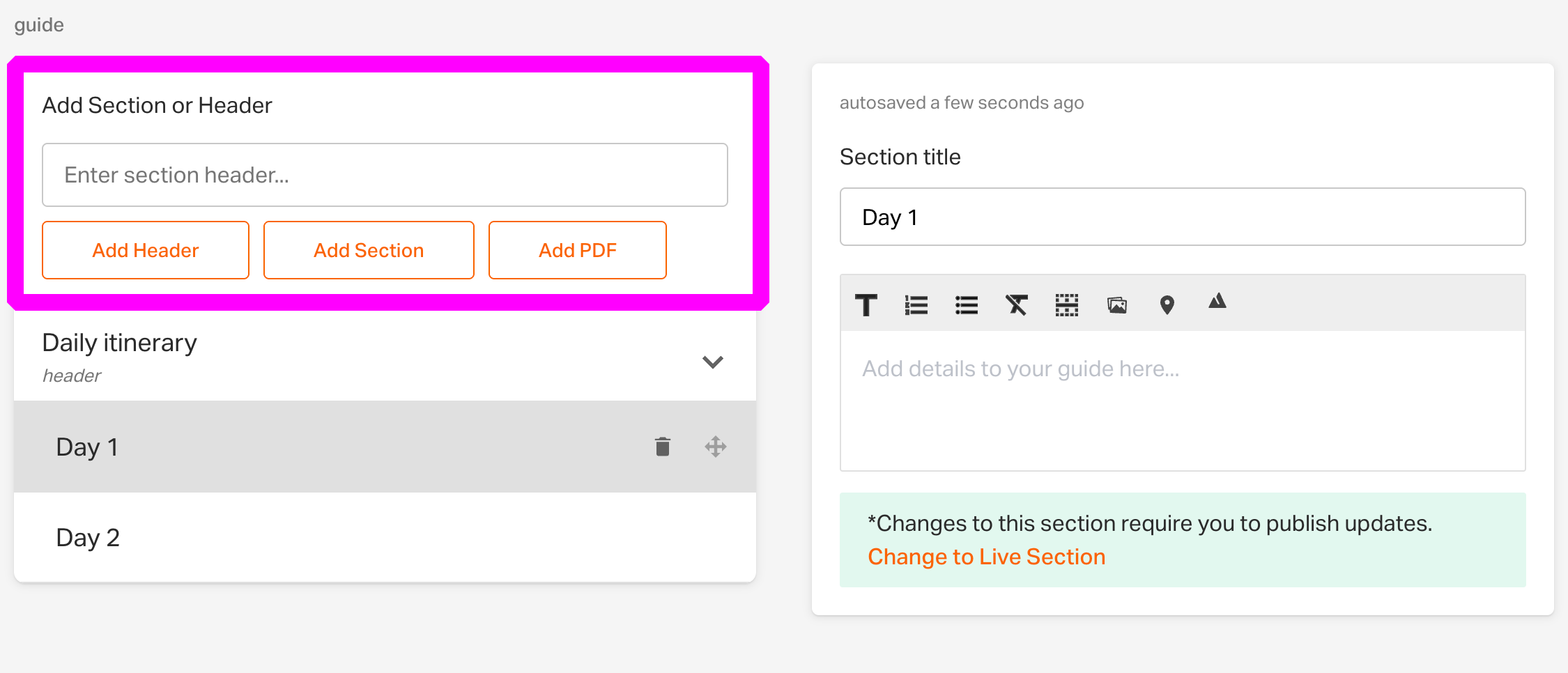Open Change to Live Section link
The image size is (1568, 673).
coord(986,557)
